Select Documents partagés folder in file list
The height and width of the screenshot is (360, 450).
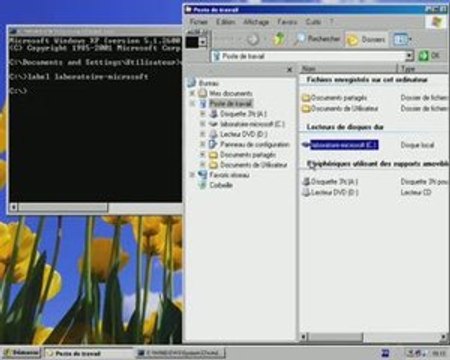tap(334, 98)
